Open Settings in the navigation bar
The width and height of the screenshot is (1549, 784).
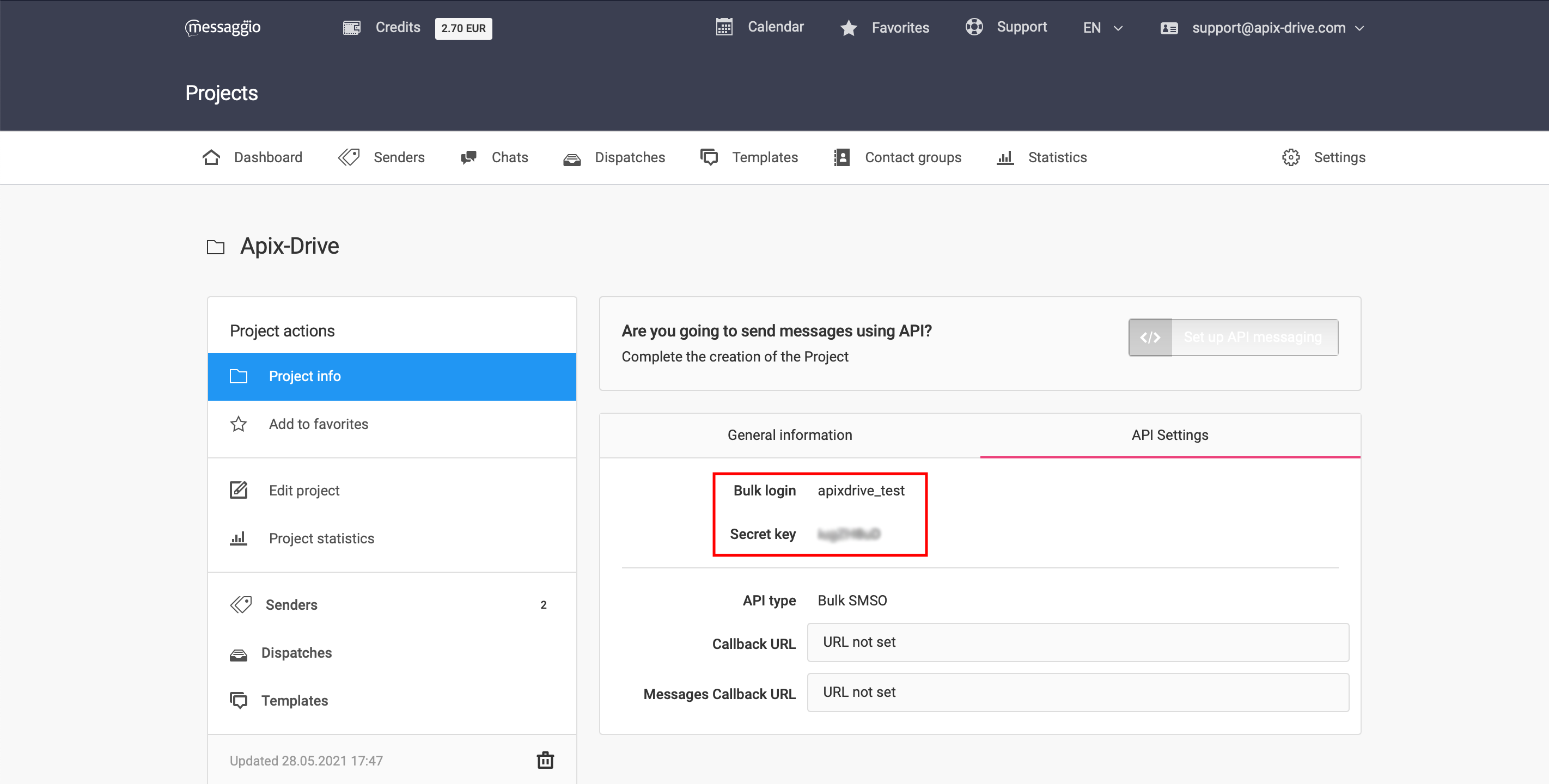(1339, 157)
